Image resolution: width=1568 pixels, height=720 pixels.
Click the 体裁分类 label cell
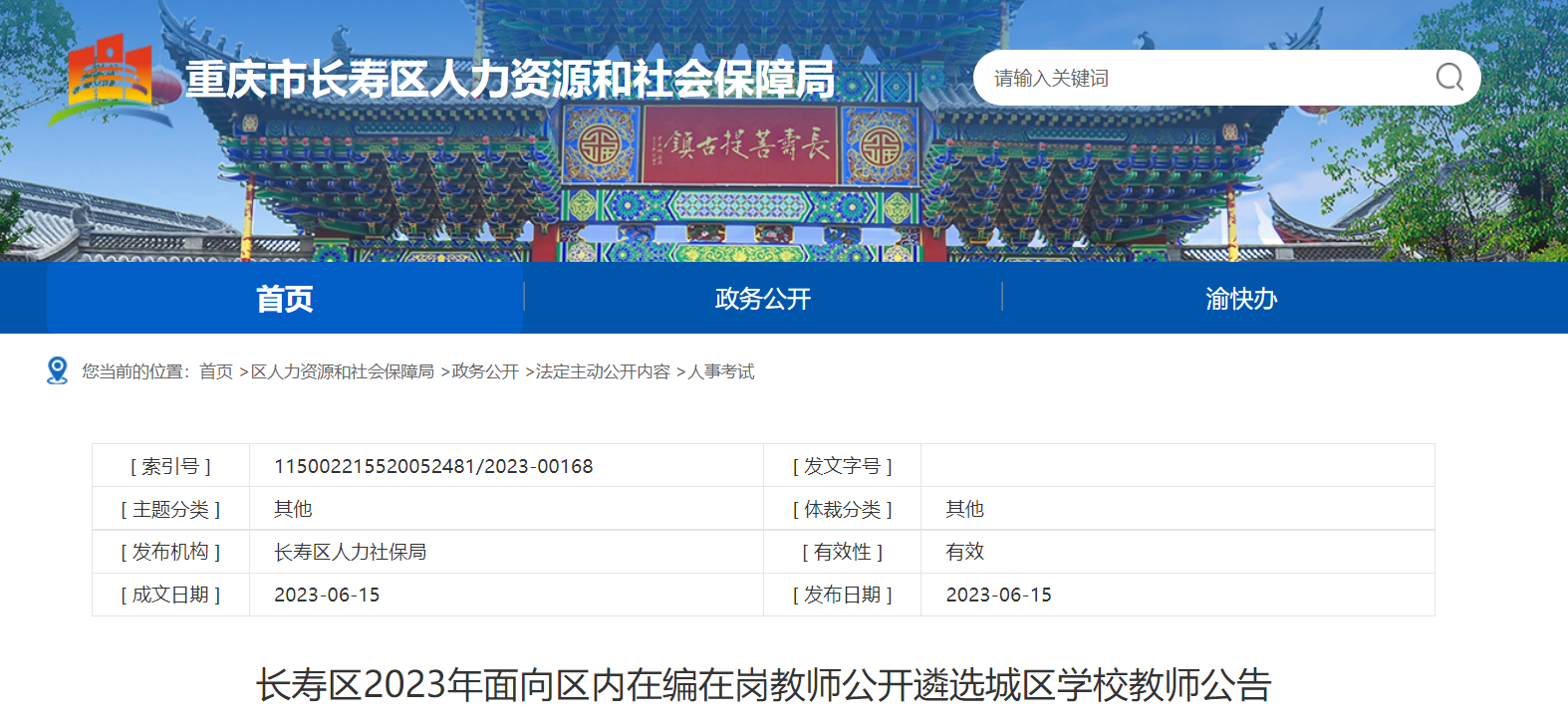[842, 509]
